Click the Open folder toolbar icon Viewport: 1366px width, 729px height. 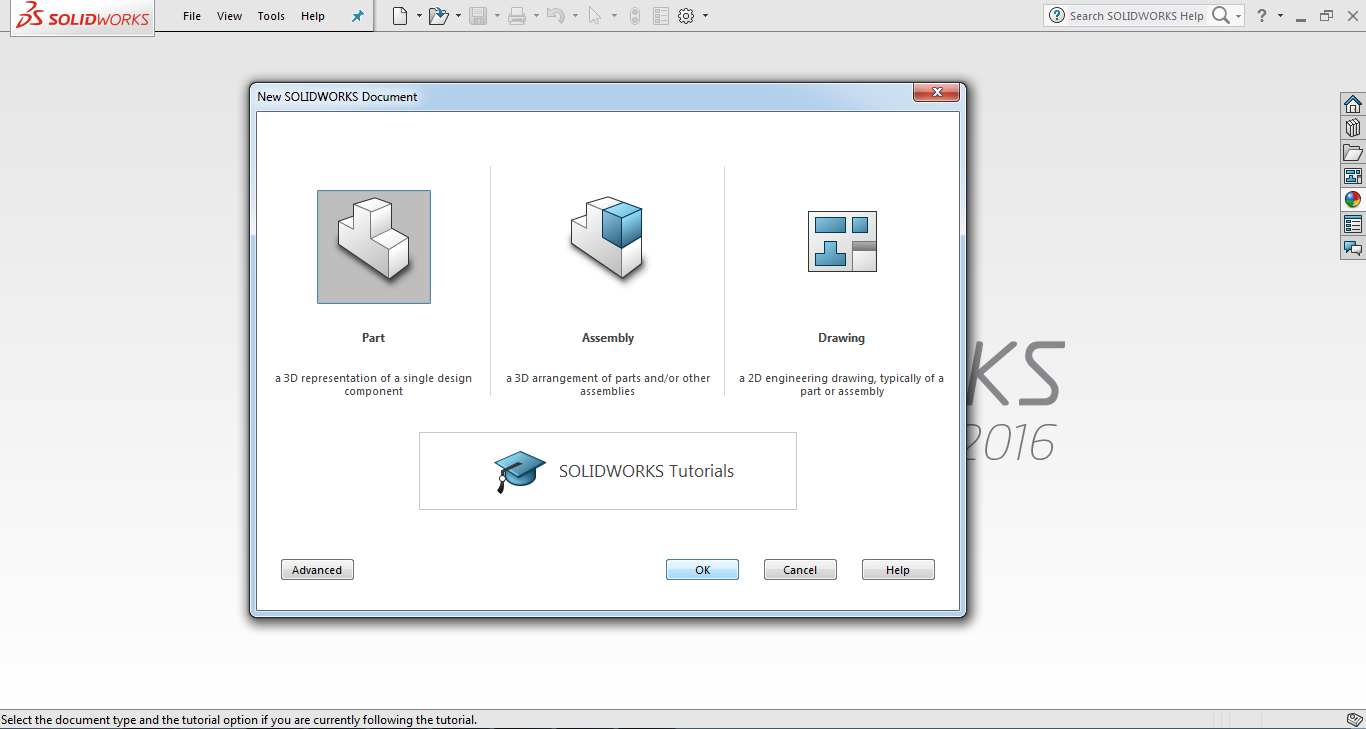tap(438, 16)
